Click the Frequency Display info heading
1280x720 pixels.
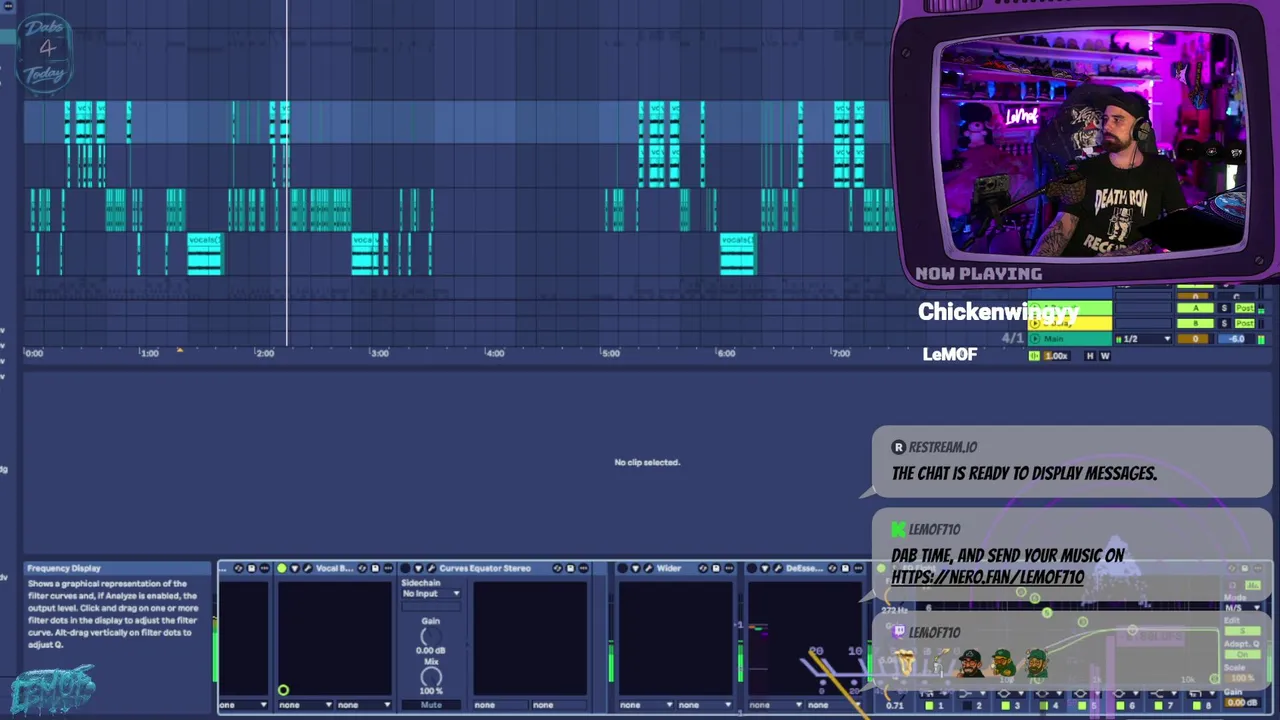(x=64, y=568)
